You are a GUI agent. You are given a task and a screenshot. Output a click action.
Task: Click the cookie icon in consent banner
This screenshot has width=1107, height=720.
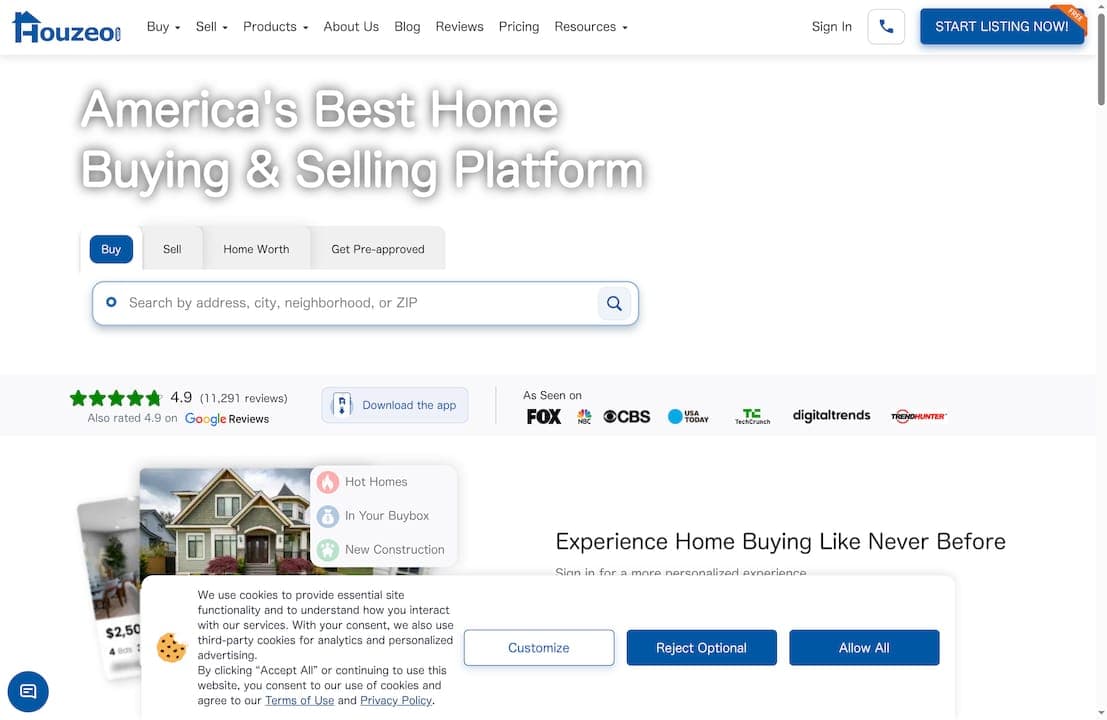[x=171, y=647]
